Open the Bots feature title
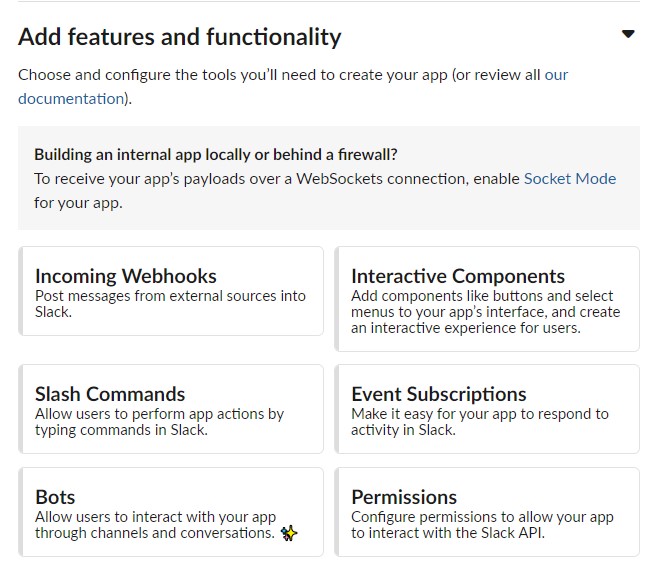 pos(55,497)
